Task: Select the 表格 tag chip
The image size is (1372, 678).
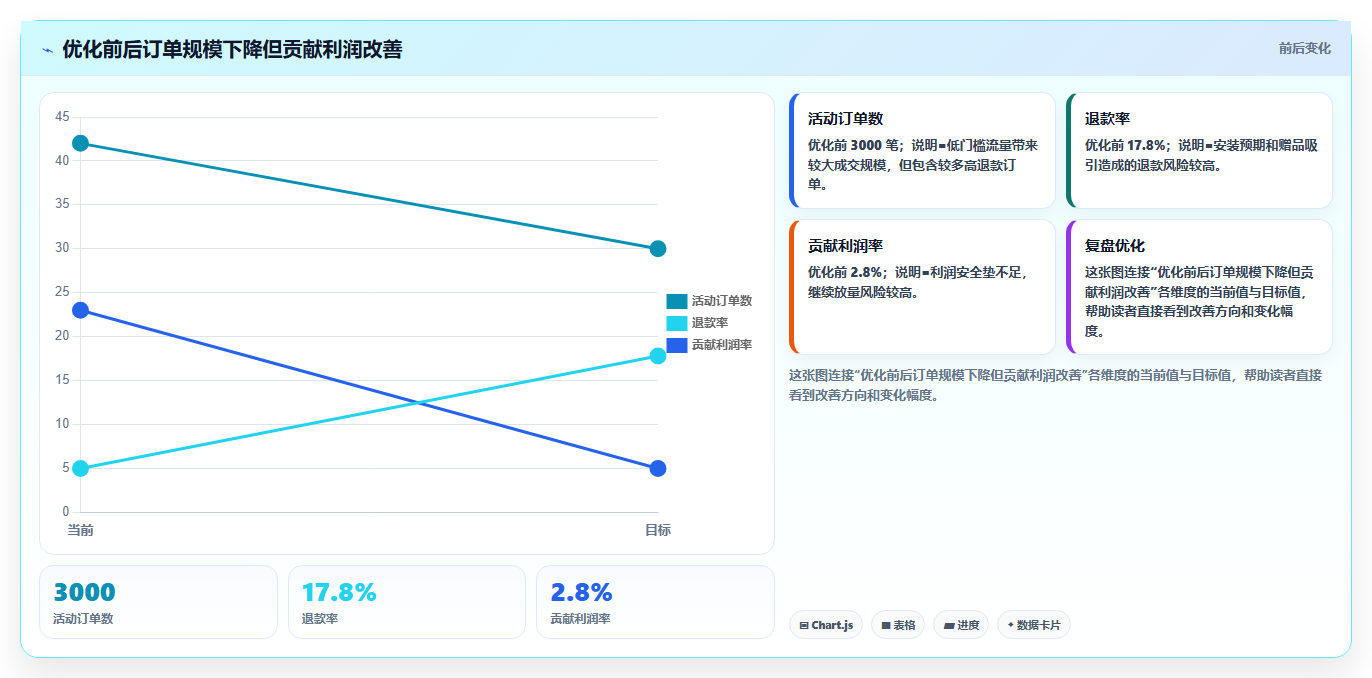Action: click(898, 625)
